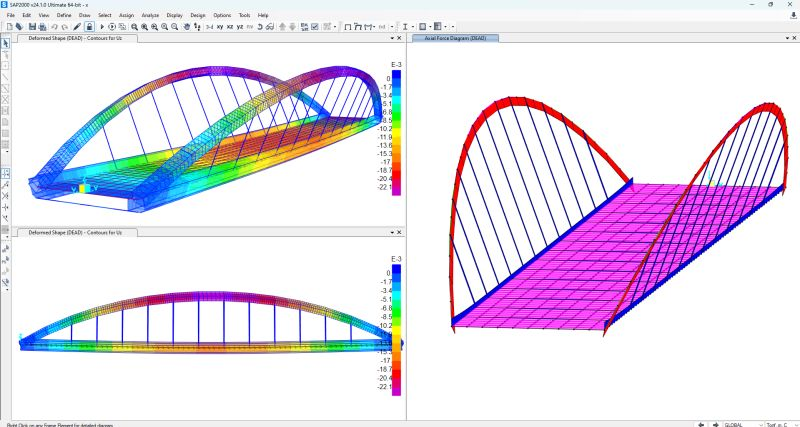Open the Tools menu

(244, 15)
